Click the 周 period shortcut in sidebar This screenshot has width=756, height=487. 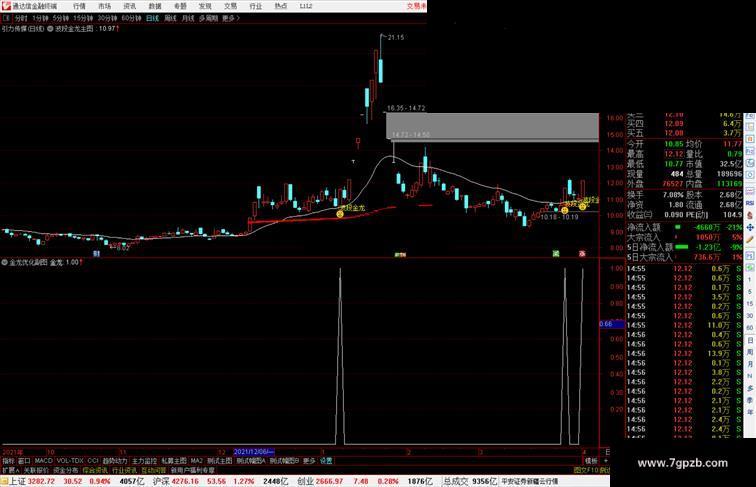coord(750,352)
